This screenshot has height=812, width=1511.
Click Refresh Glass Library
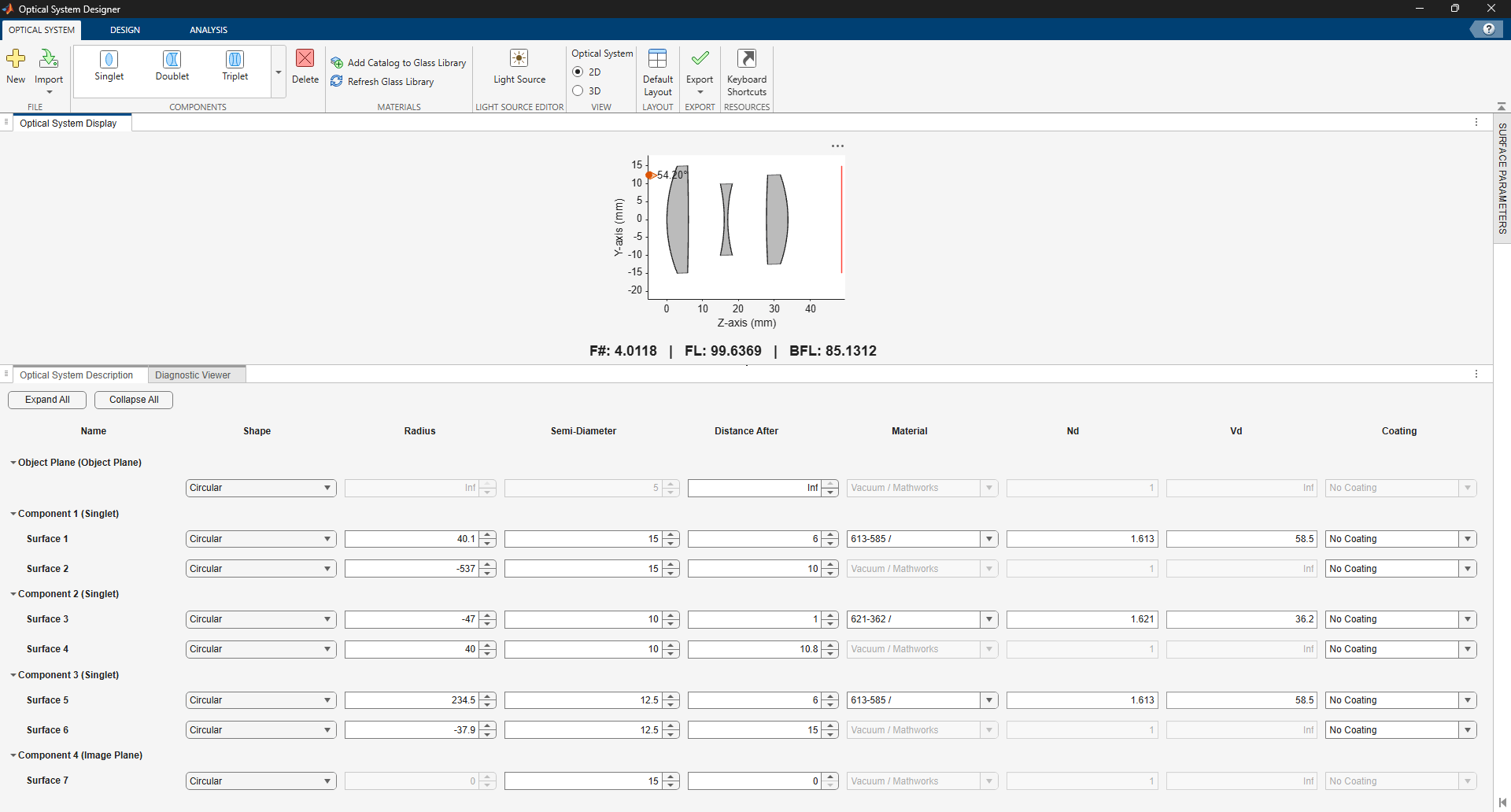tap(383, 82)
